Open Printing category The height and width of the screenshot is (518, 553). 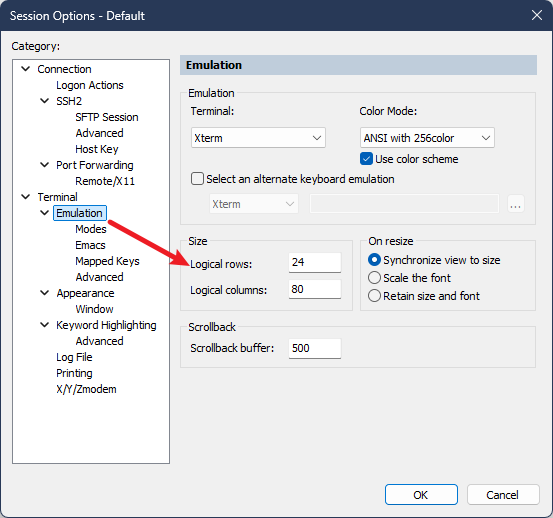tap(74, 373)
